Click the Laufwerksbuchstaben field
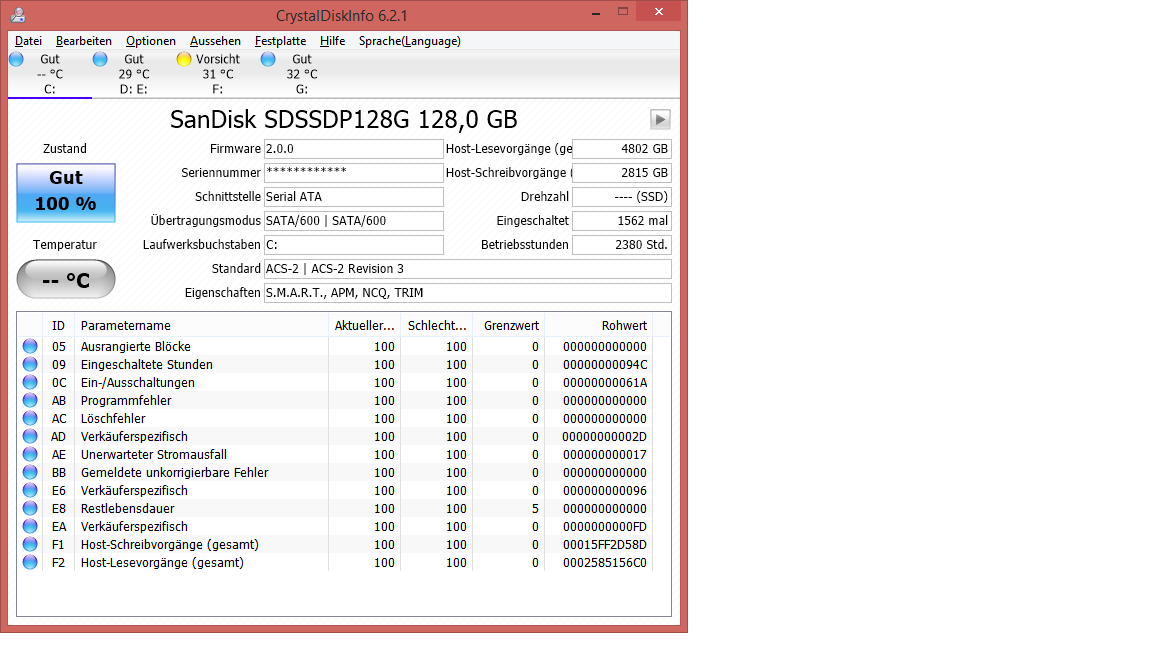 (353, 245)
